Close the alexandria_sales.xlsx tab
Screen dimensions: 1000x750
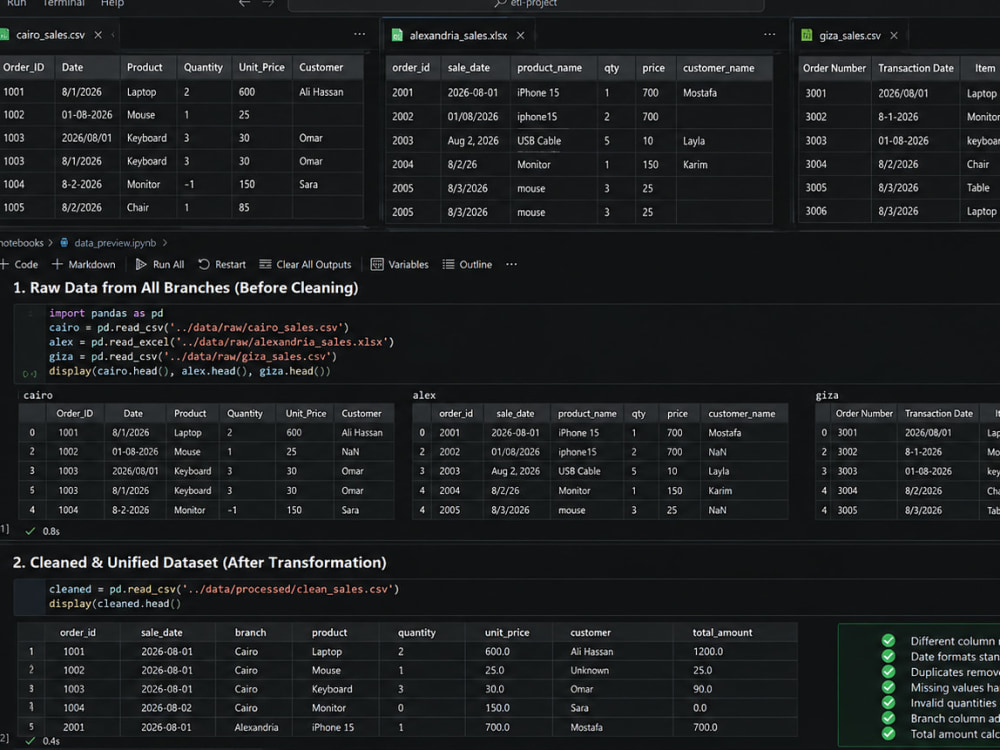(x=520, y=36)
